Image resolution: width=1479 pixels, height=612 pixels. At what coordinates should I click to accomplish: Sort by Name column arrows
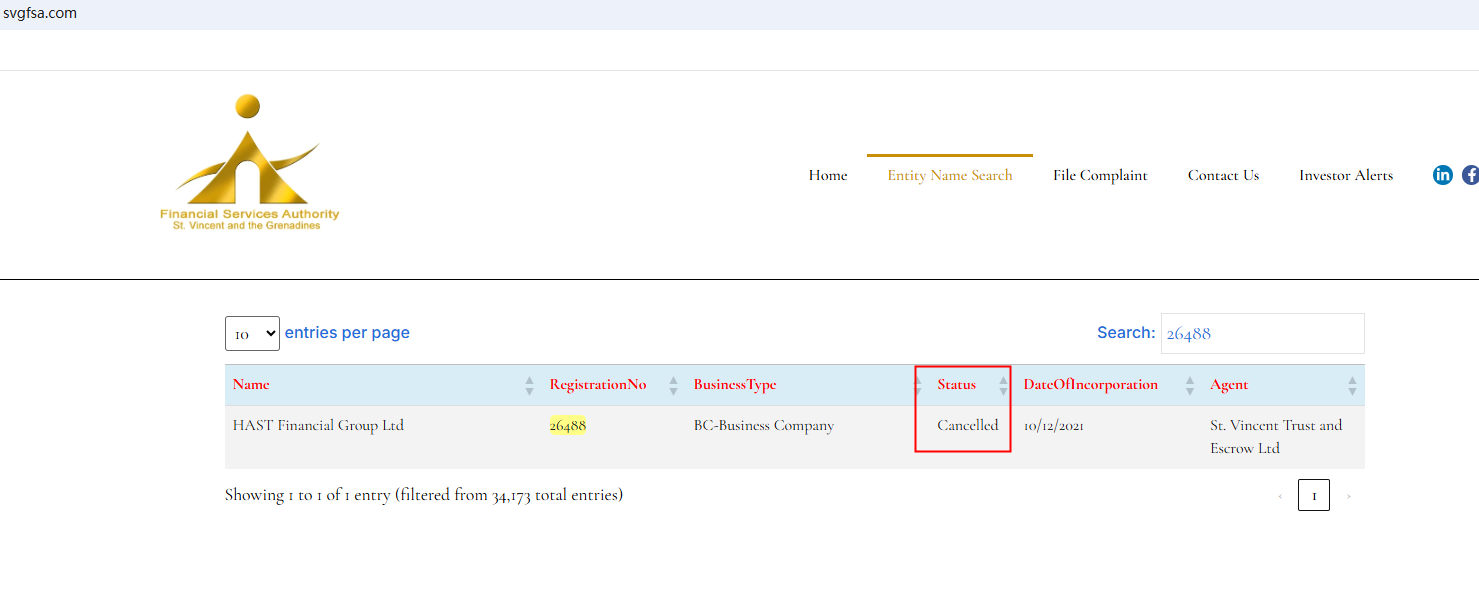tap(529, 385)
